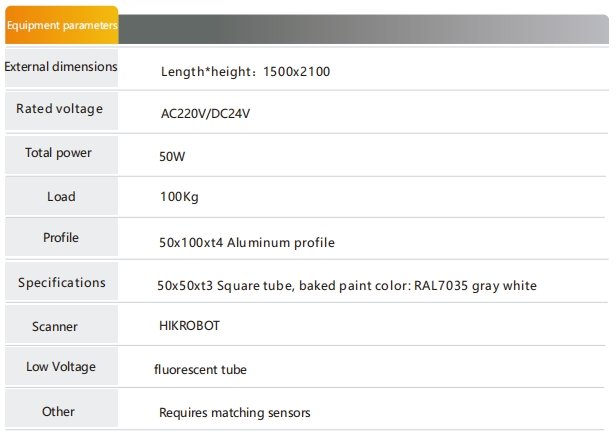Screen dimensions: 616x439
Task: Select the Profile label cell
Action: point(61,238)
